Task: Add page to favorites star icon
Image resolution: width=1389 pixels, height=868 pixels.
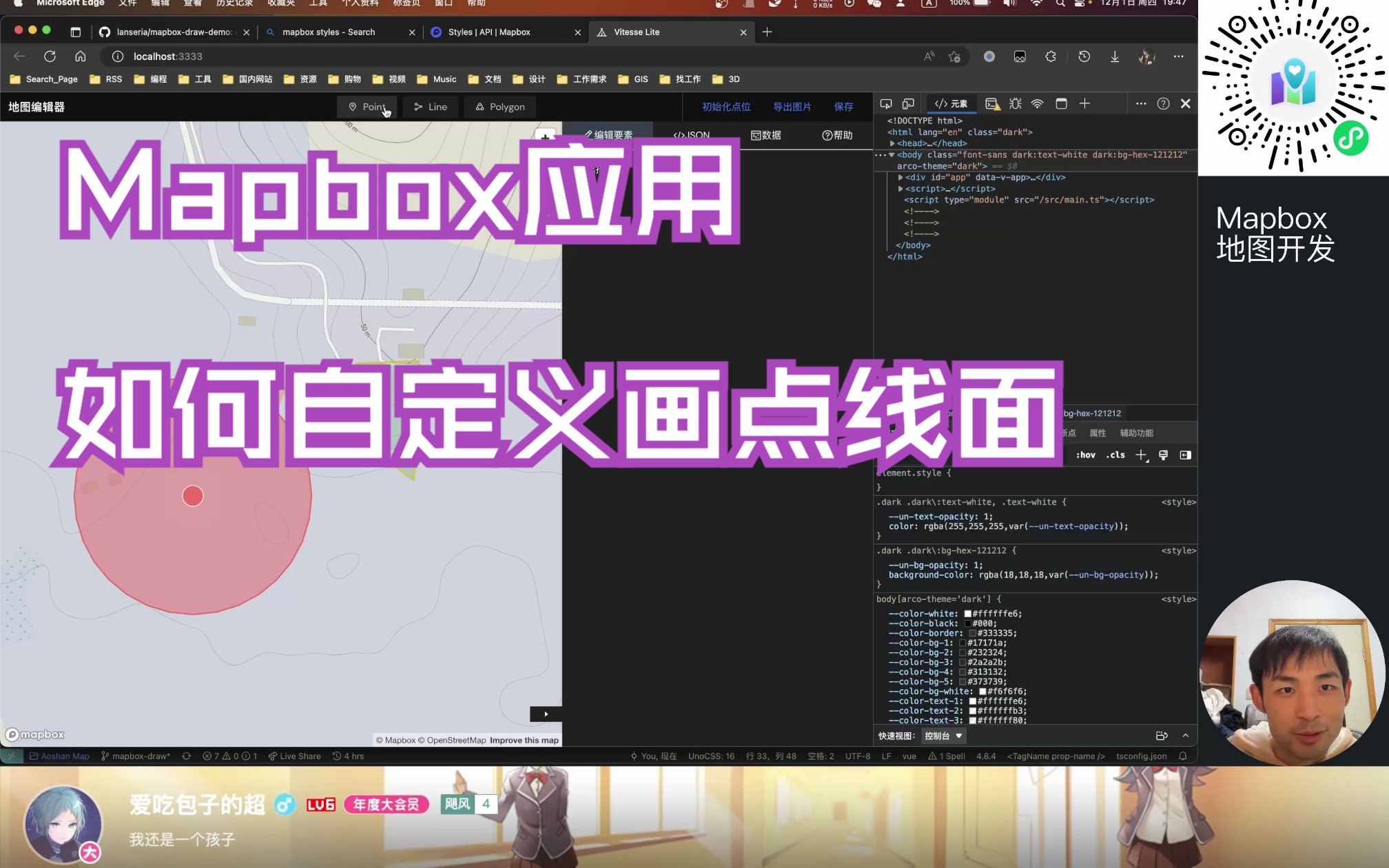Action: click(x=954, y=56)
